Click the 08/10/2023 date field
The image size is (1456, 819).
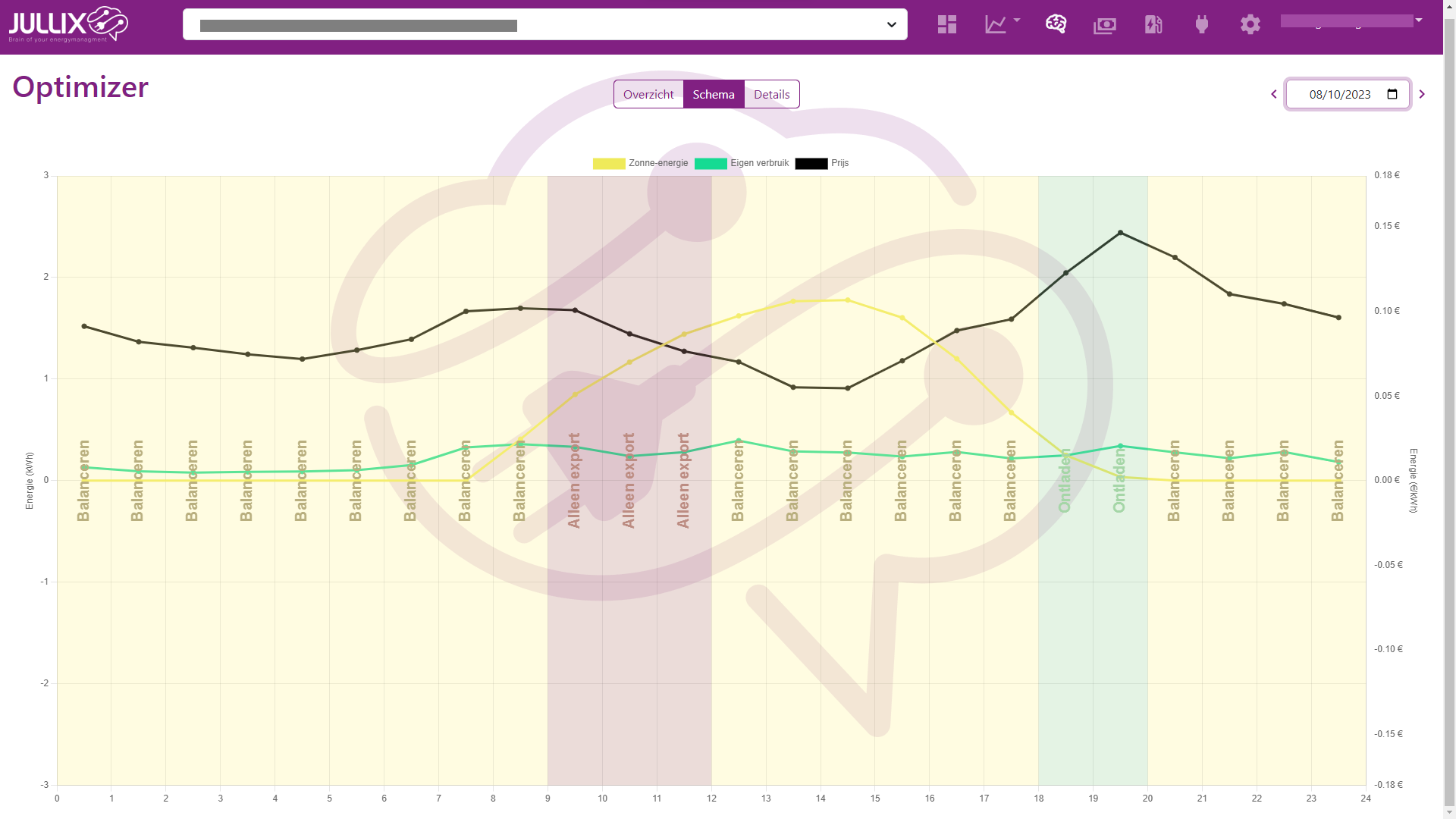coord(1339,94)
